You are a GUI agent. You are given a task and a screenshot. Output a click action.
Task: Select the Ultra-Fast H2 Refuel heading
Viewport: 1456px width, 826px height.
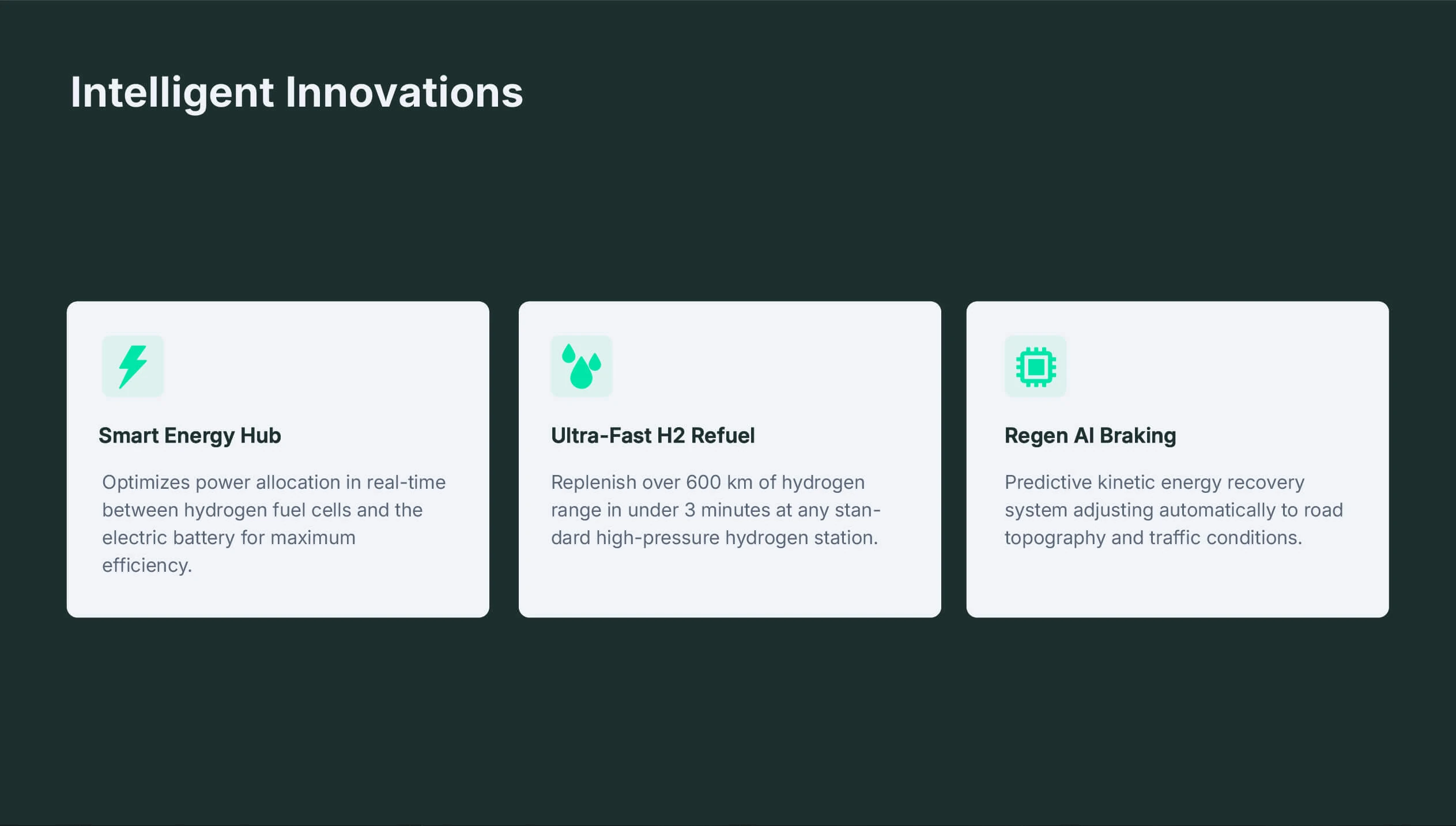(x=652, y=436)
